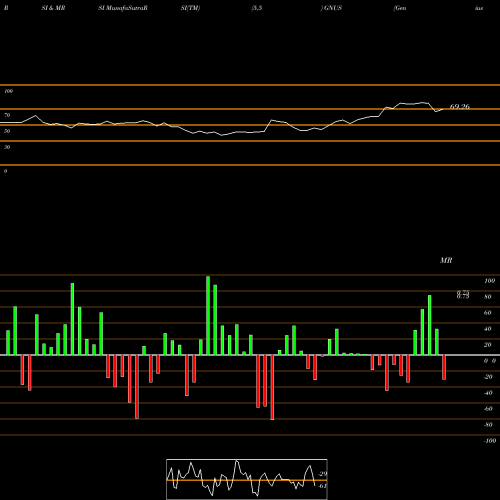This screenshot has height=500, width=500.
Task: Click the last red MR bar at right
Action: pos(444,367)
